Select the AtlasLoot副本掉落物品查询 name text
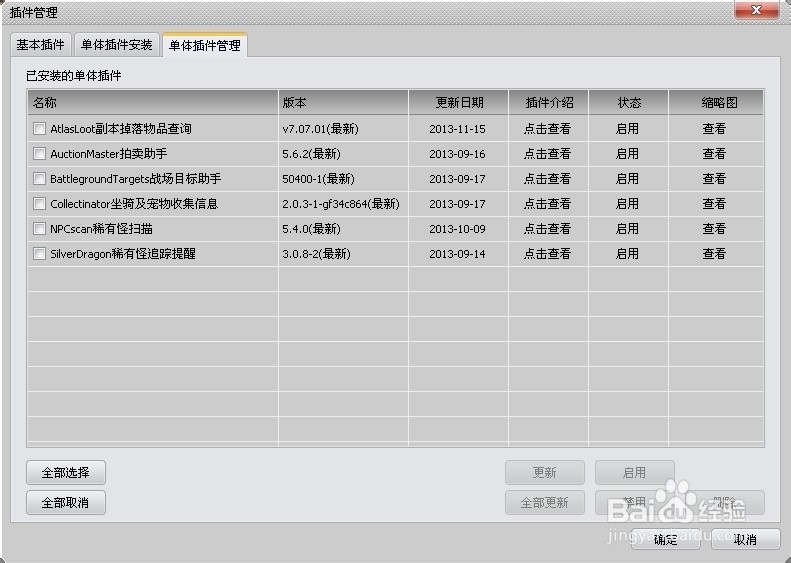The image size is (791, 563). coord(121,129)
